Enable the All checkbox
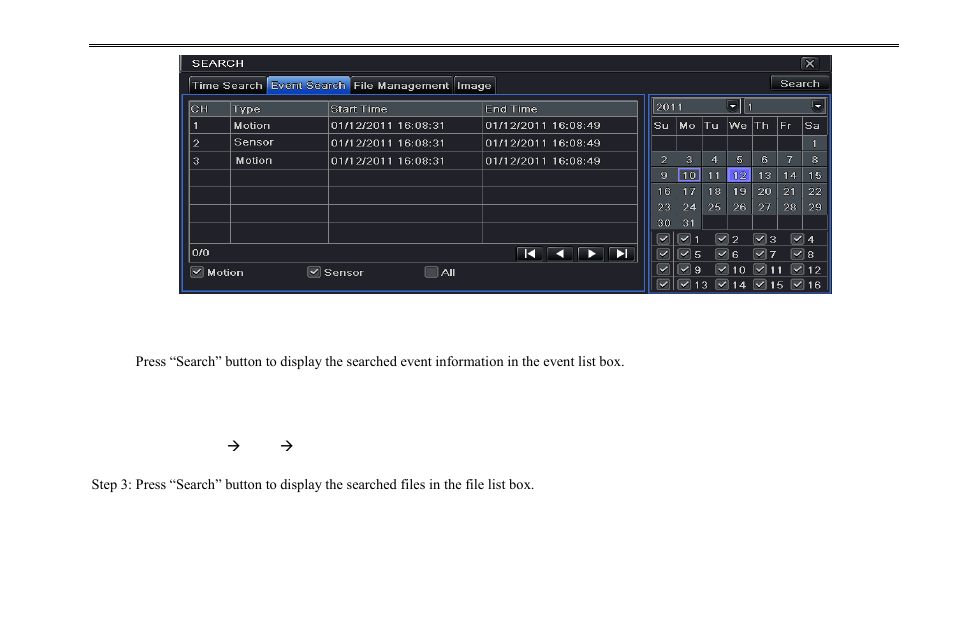The image size is (954, 636). click(x=431, y=272)
